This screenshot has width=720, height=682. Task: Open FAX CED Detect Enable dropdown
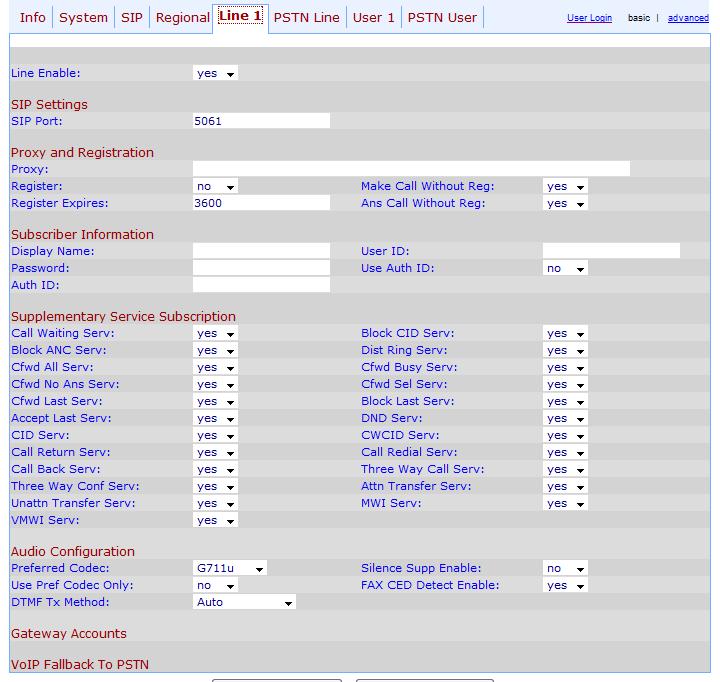[x=565, y=585]
